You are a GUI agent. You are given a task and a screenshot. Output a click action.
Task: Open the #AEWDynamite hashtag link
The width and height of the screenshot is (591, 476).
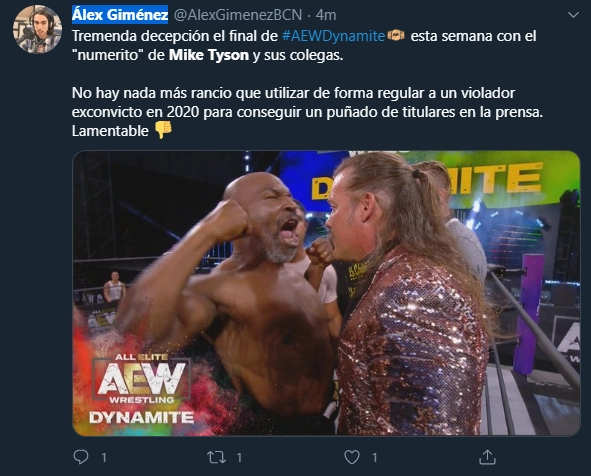coord(333,36)
